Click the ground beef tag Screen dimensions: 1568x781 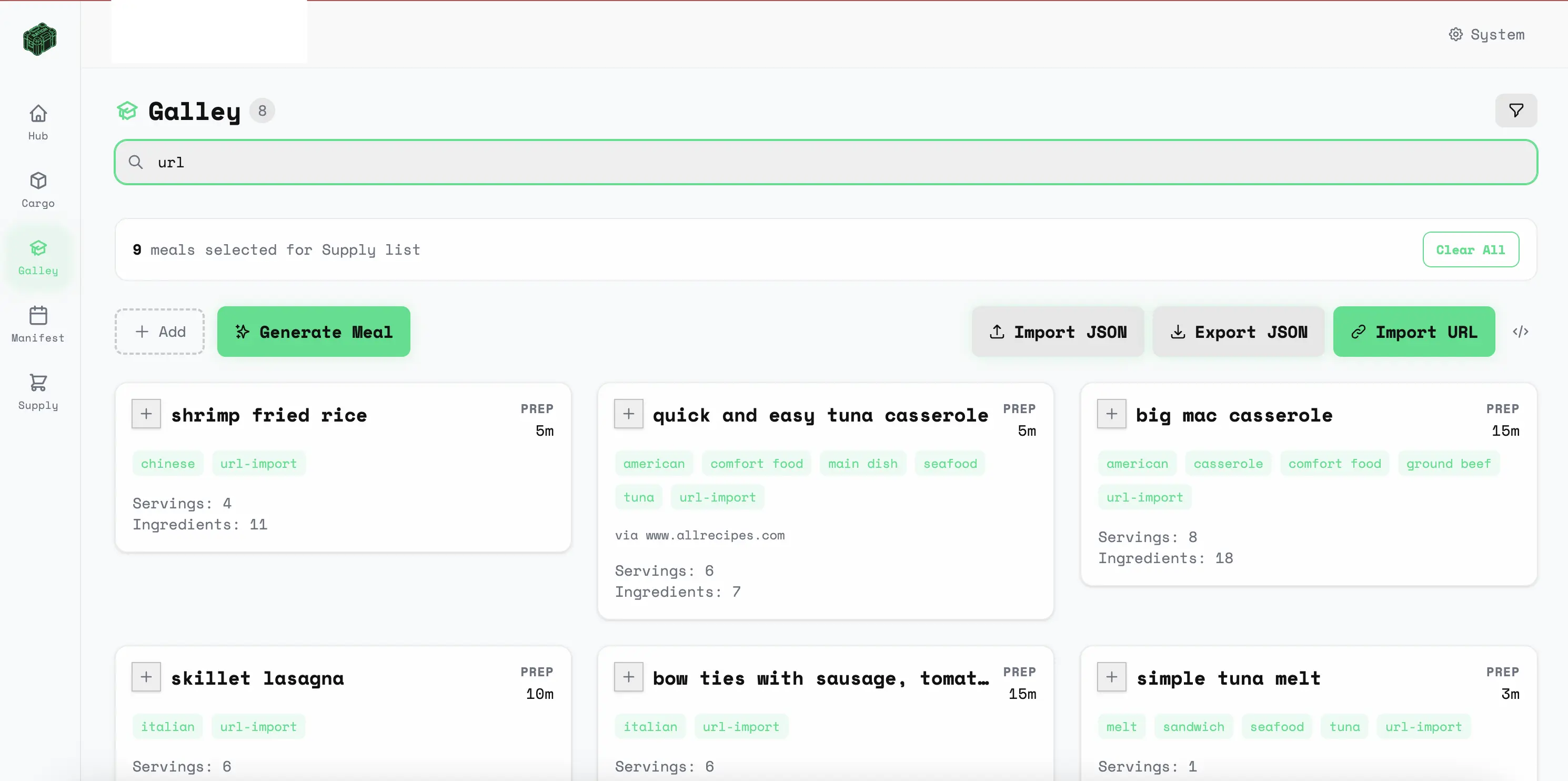(x=1448, y=463)
